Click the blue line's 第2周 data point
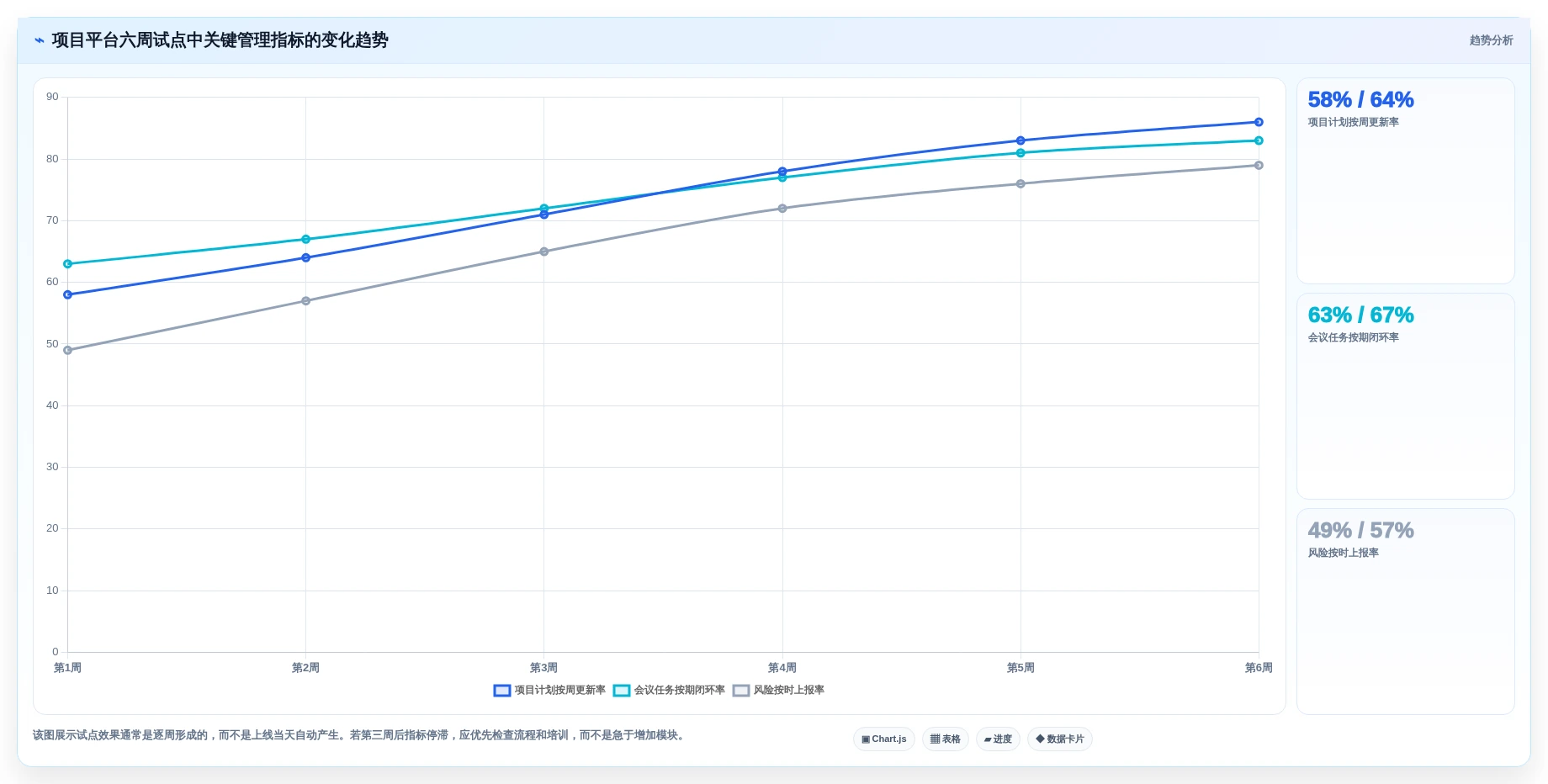Screen dimensions: 1548x784 coord(305,257)
